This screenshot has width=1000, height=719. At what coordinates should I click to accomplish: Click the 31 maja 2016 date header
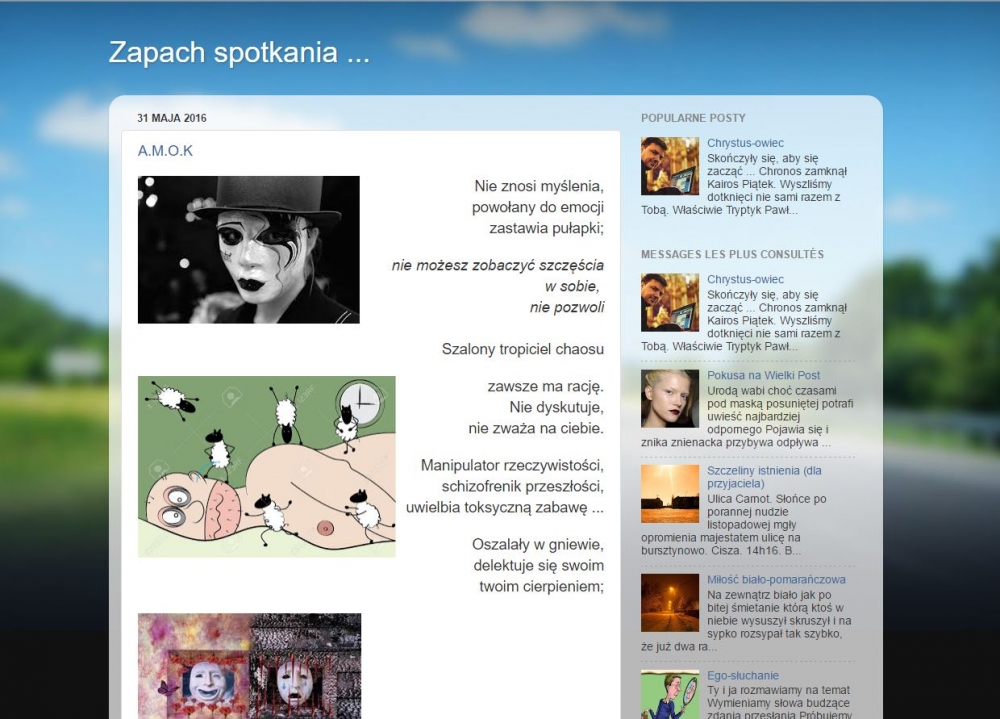172,118
